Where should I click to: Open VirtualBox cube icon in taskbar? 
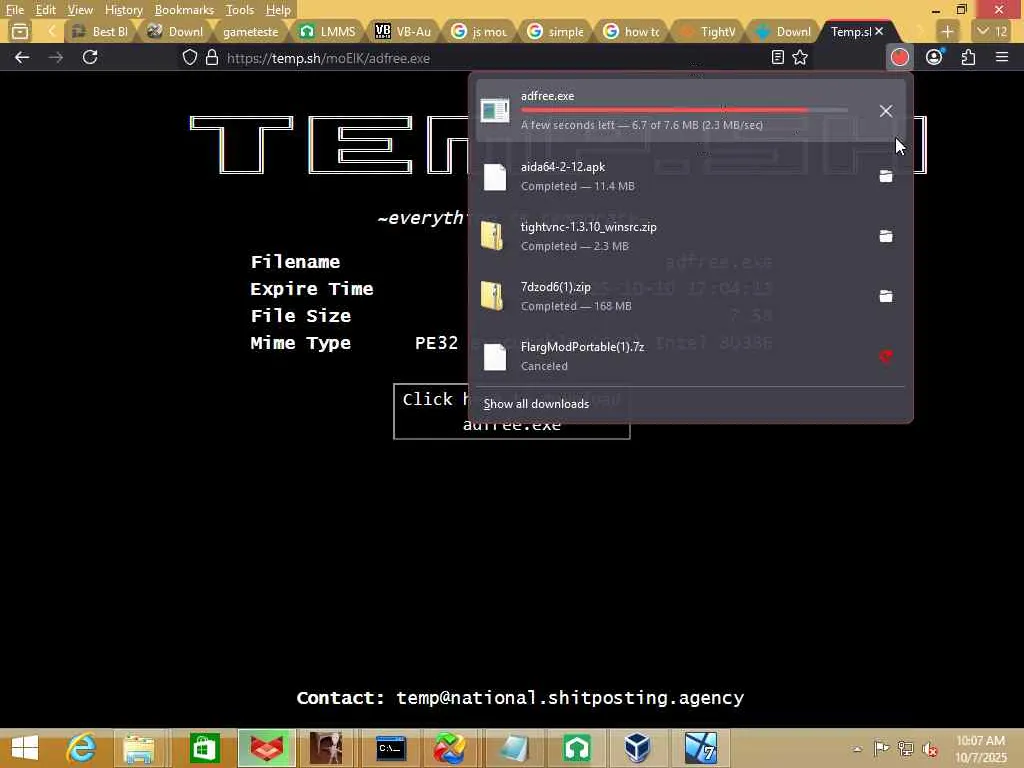(637, 748)
